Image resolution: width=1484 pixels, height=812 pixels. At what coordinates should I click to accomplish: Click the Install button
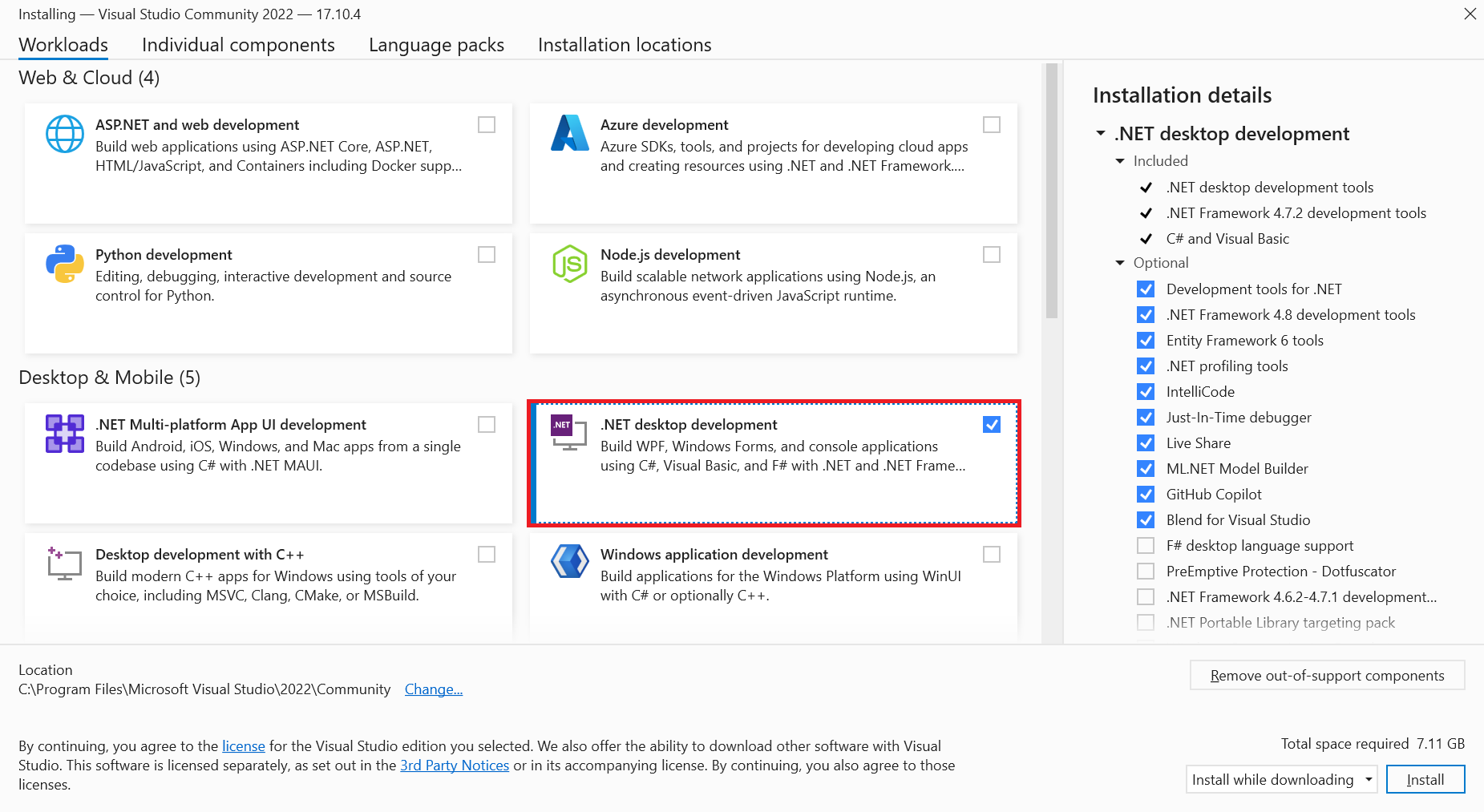pyautogui.click(x=1425, y=778)
